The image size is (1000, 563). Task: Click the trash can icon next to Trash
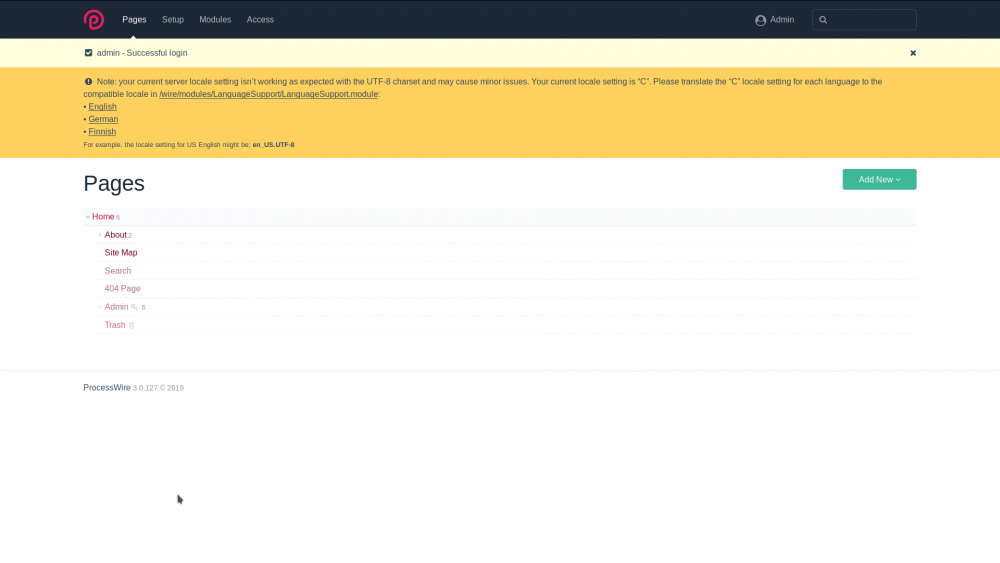[131, 325]
